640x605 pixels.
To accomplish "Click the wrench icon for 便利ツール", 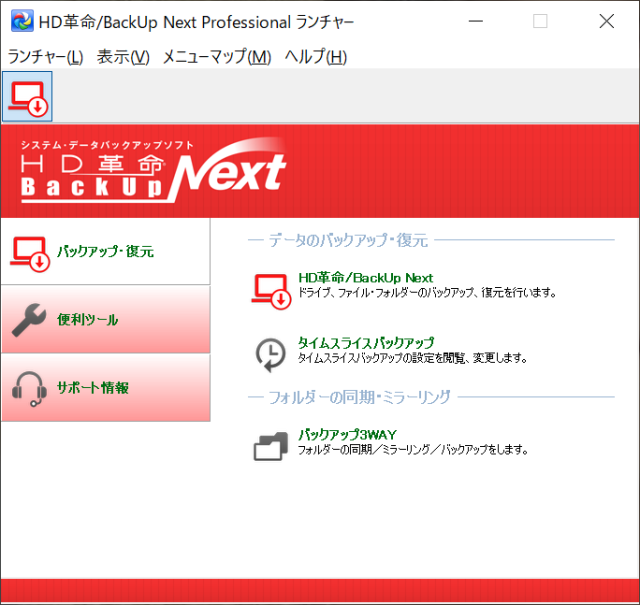I will click(29, 320).
